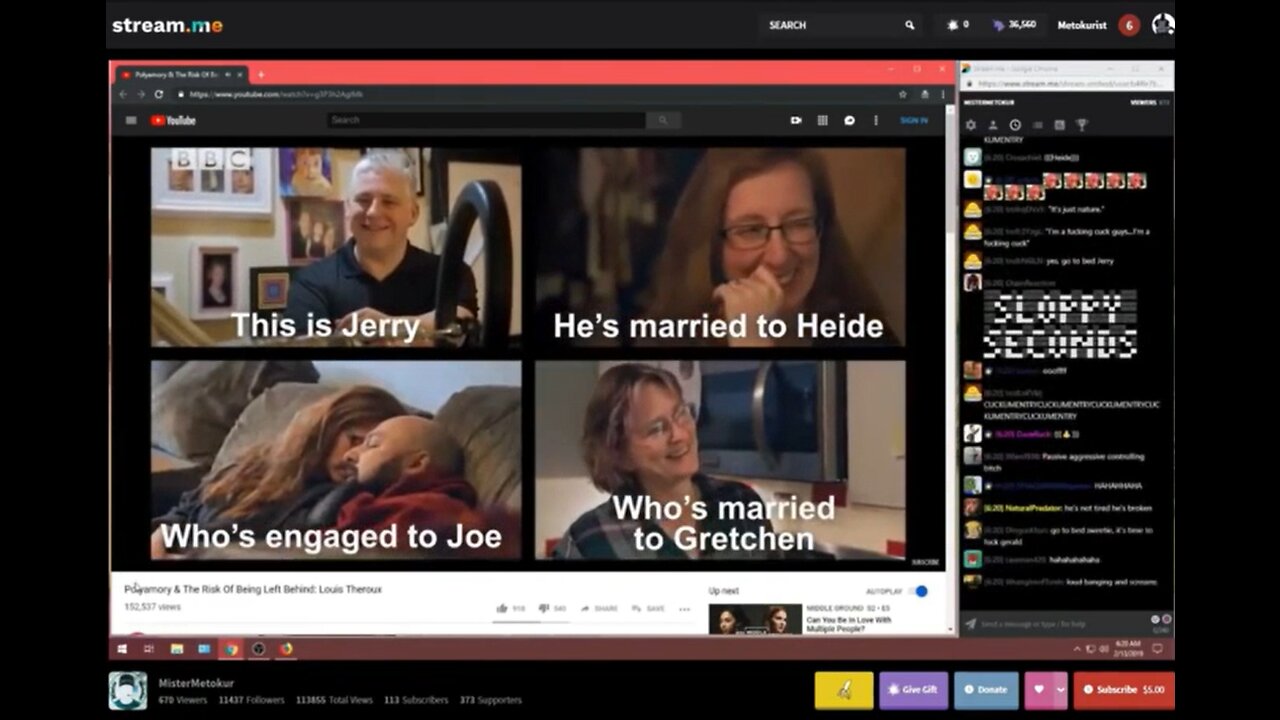Open the more actions ellipsis
Viewport: 1280px width, 720px height.
[x=684, y=608]
